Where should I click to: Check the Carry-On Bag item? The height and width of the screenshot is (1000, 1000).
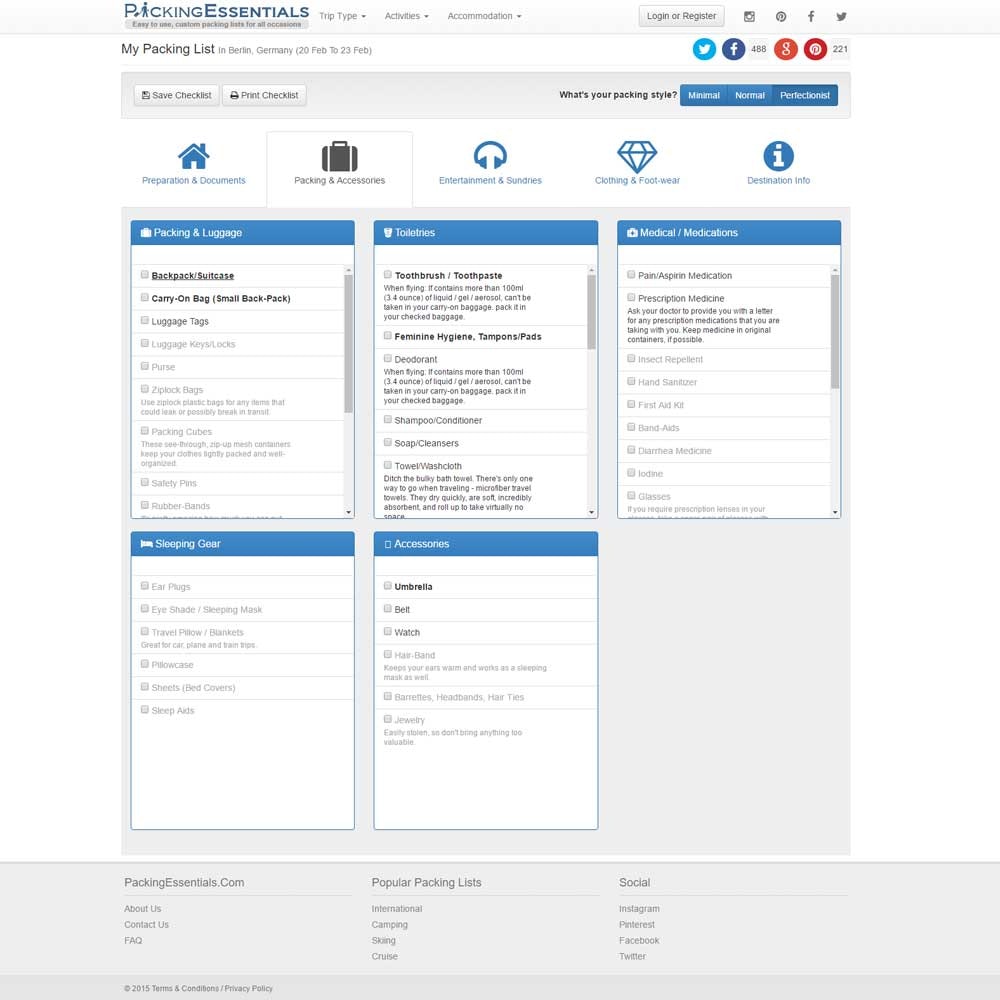point(145,298)
